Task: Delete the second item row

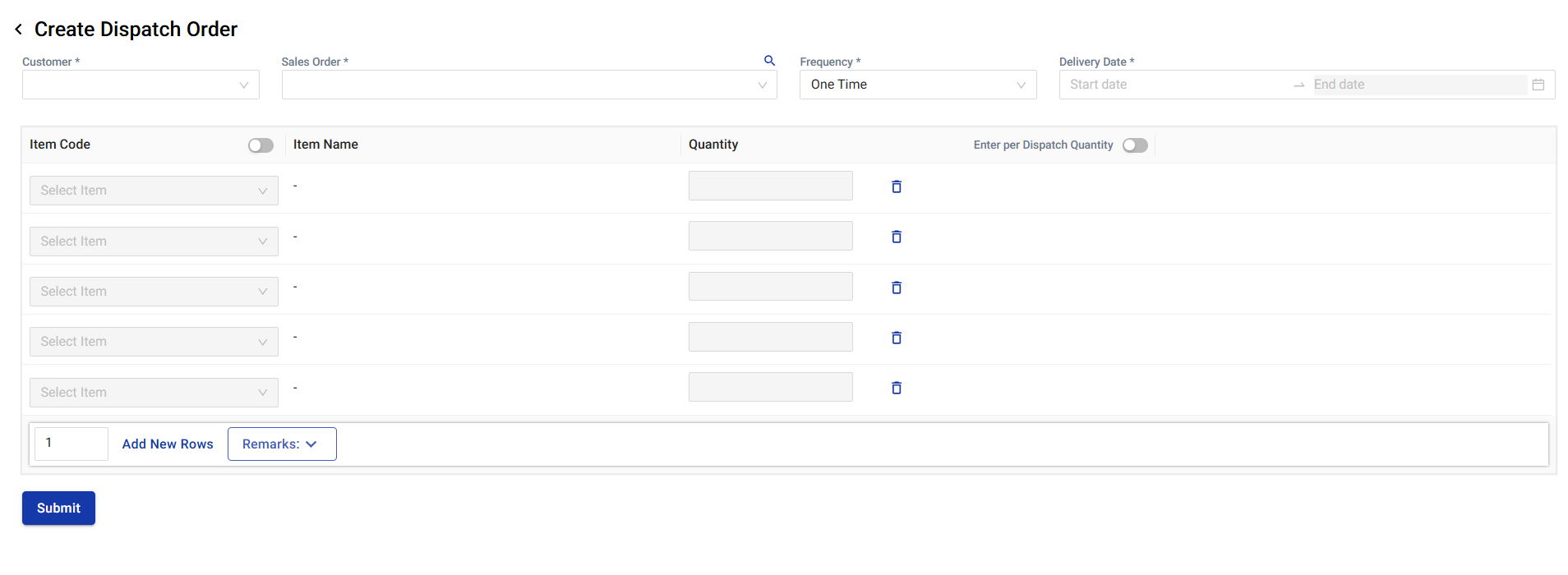Action: pos(897,237)
